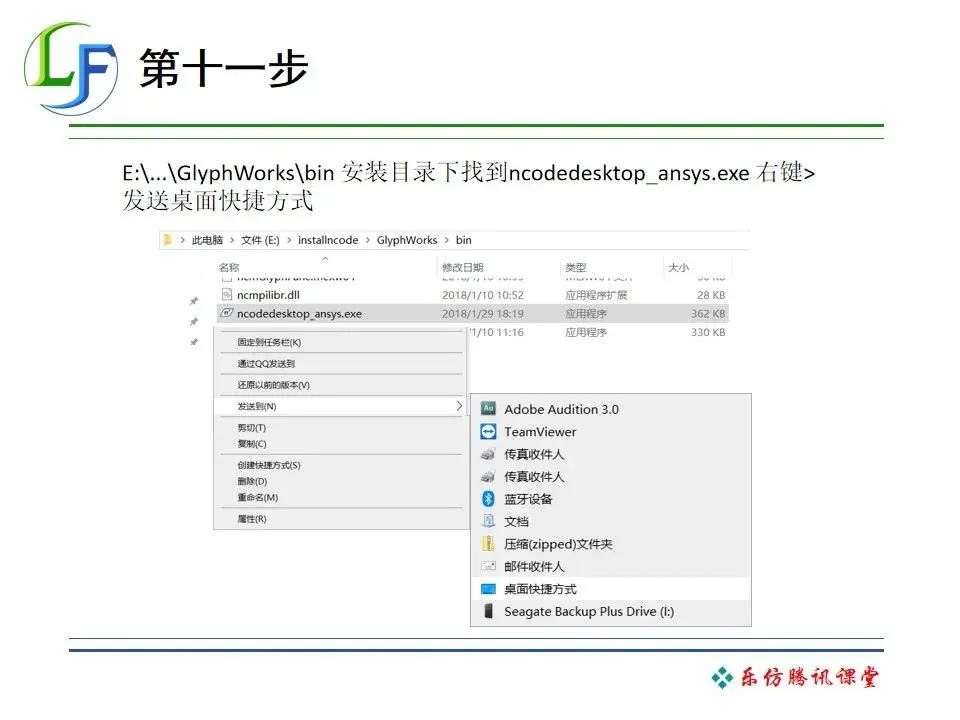Click the 330 KB size cell
This screenshot has width=960, height=720.
coord(708,332)
